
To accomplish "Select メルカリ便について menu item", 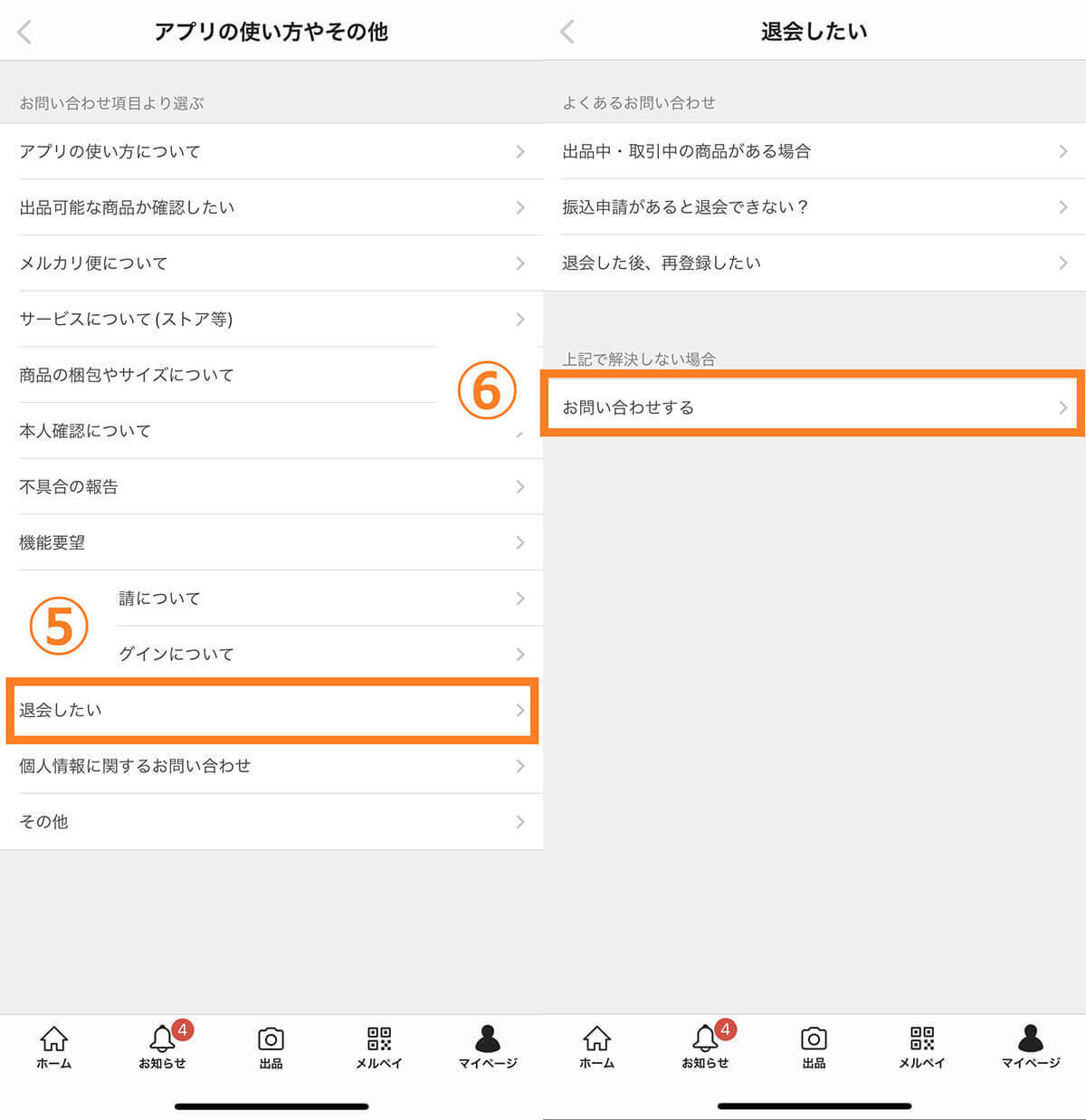I will tap(271, 263).
